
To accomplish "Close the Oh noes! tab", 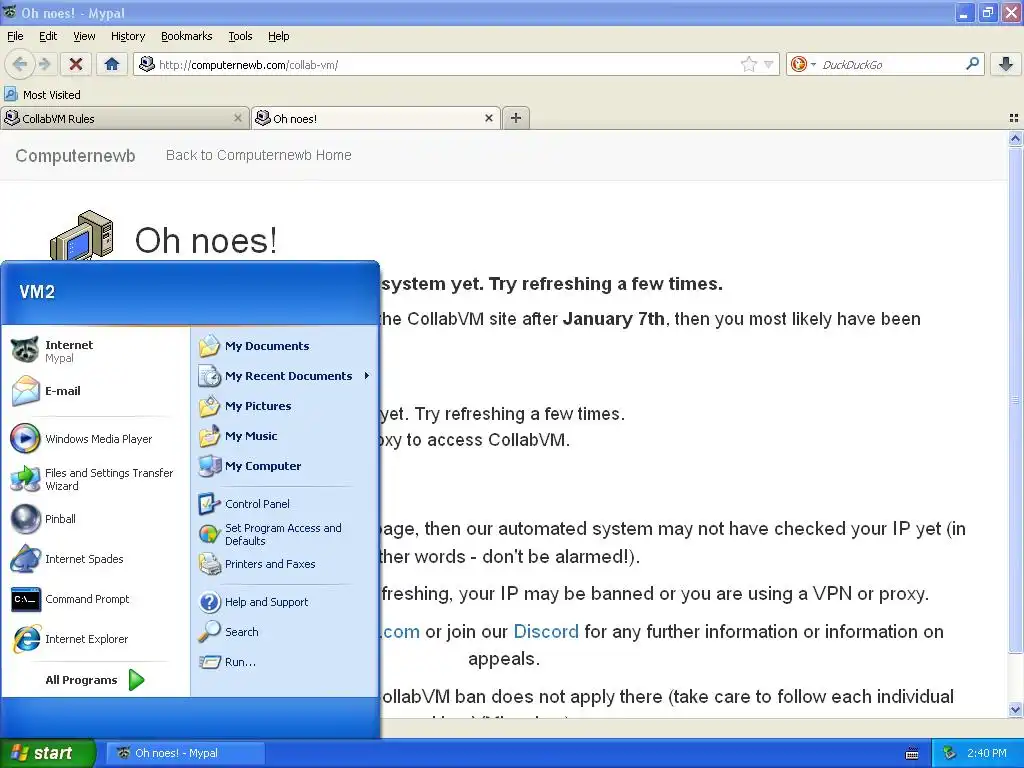I will click(x=488, y=118).
